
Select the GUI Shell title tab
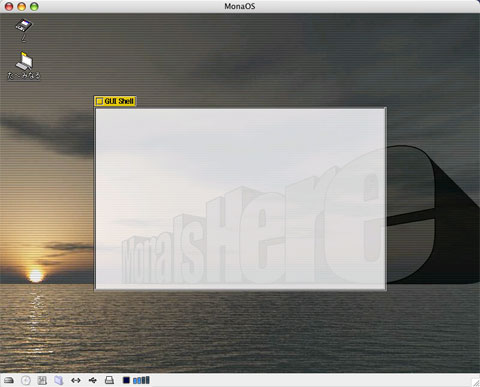point(115,101)
